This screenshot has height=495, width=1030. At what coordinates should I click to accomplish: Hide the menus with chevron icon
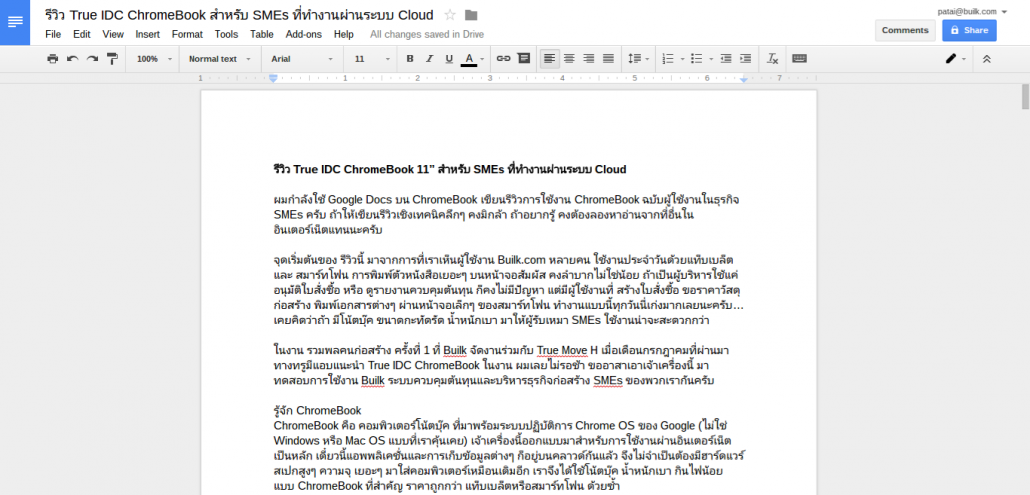[x=986, y=59]
